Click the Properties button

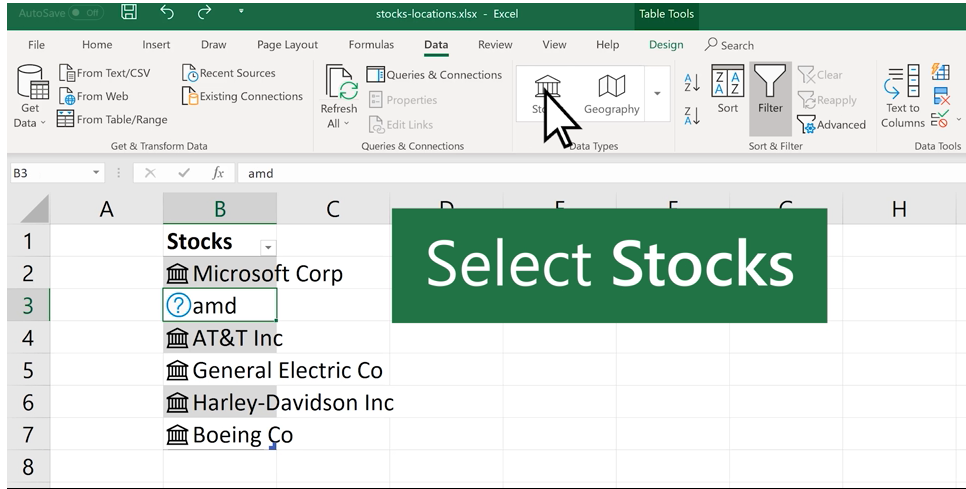click(x=403, y=100)
